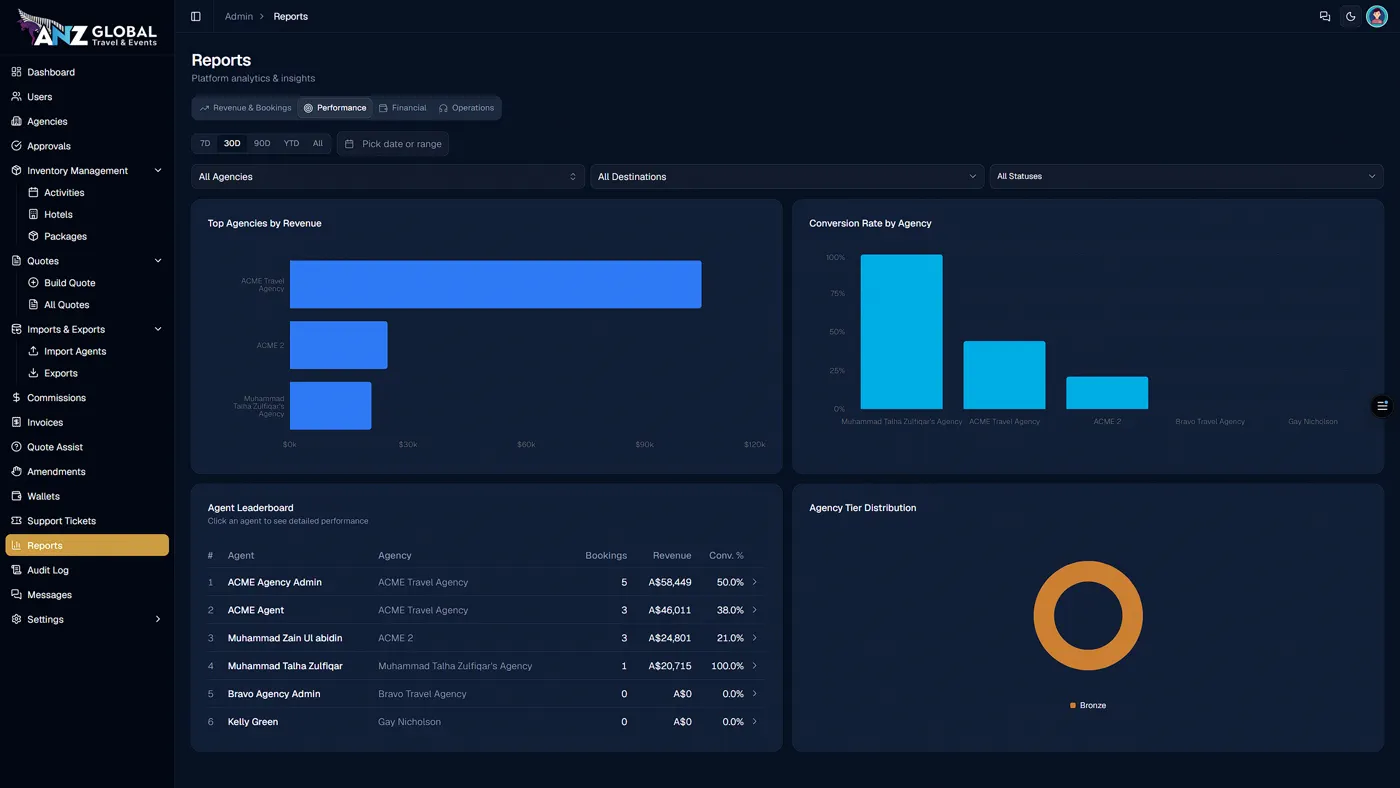This screenshot has width=1400, height=788.
Task: Click the Support Tickets icon
Action: (x=16, y=521)
